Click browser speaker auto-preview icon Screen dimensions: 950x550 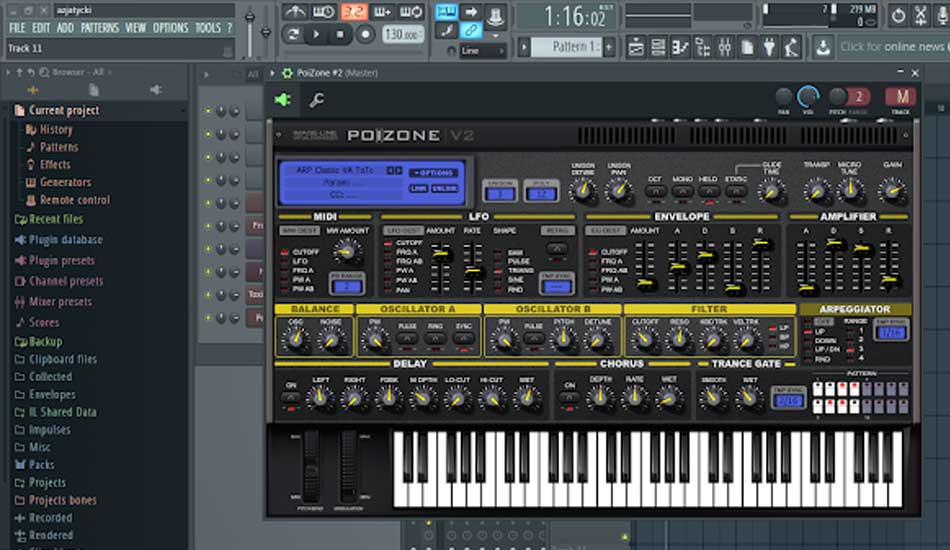(x=156, y=90)
